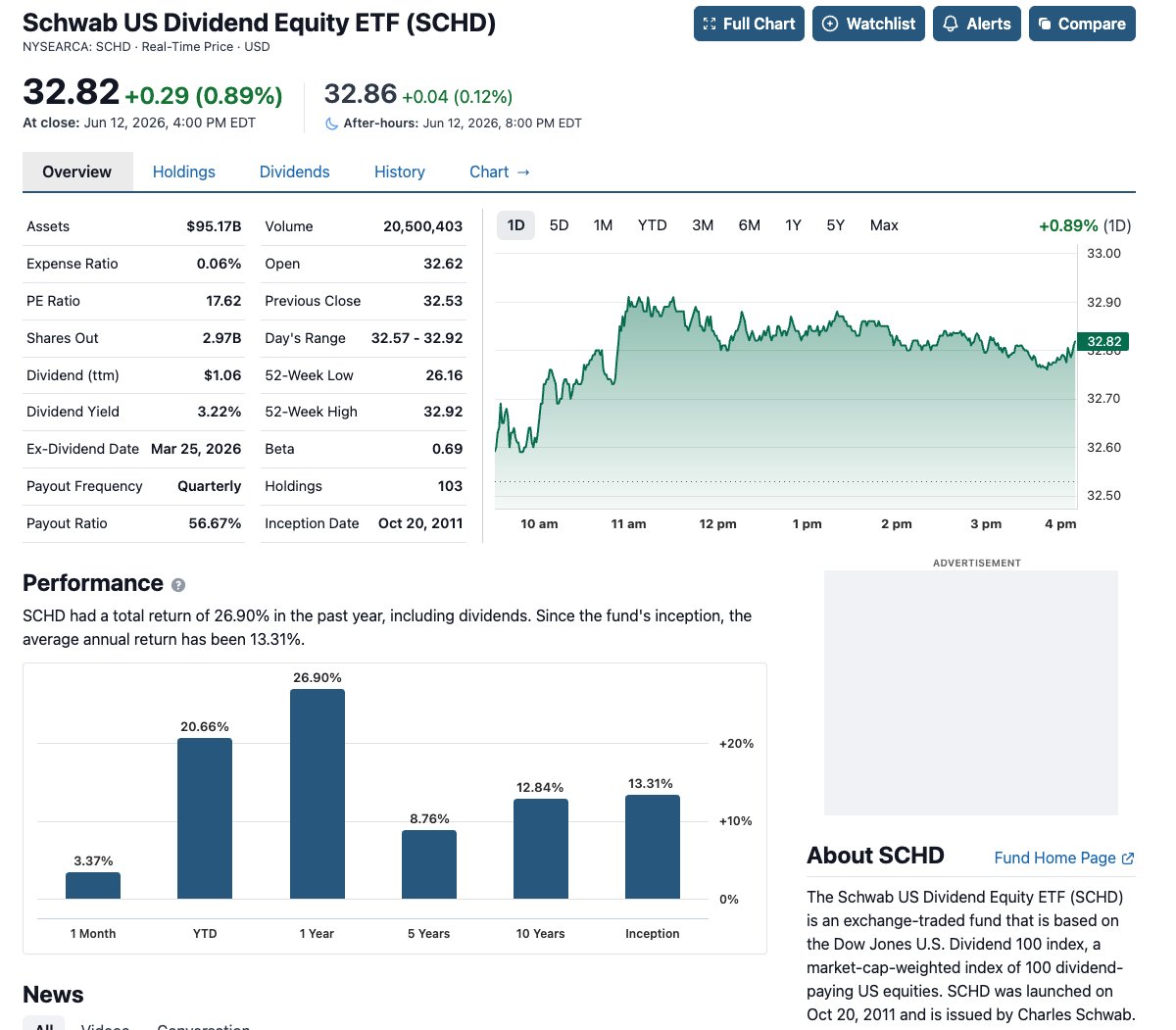
Task: Click the Holdings count 103
Action: click(450, 486)
